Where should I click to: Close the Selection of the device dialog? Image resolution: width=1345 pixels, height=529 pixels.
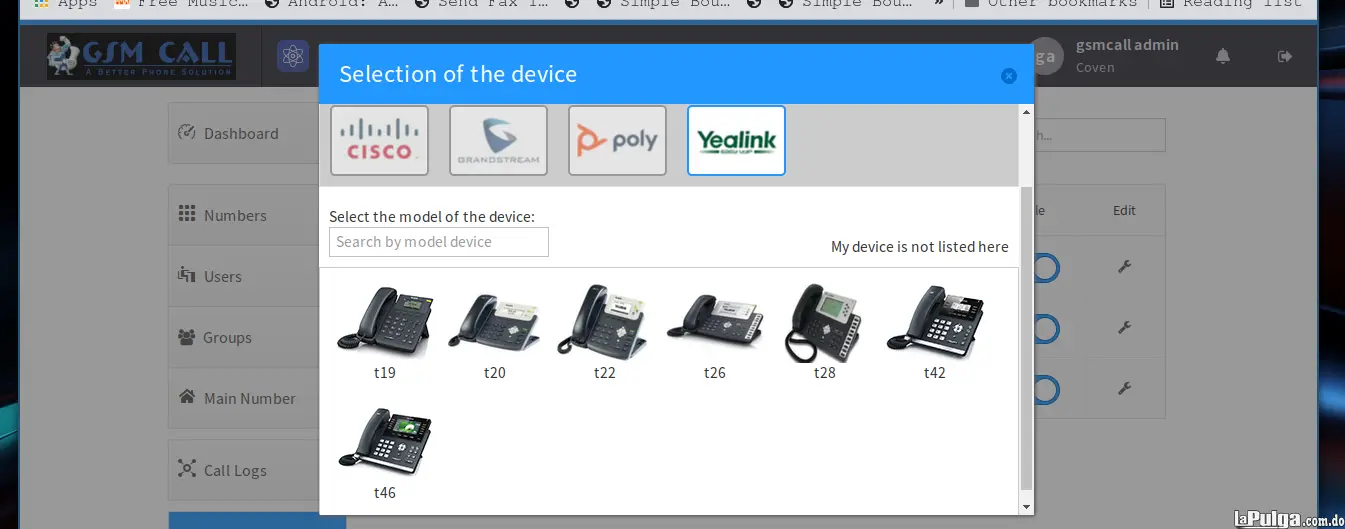pos(1009,76)
